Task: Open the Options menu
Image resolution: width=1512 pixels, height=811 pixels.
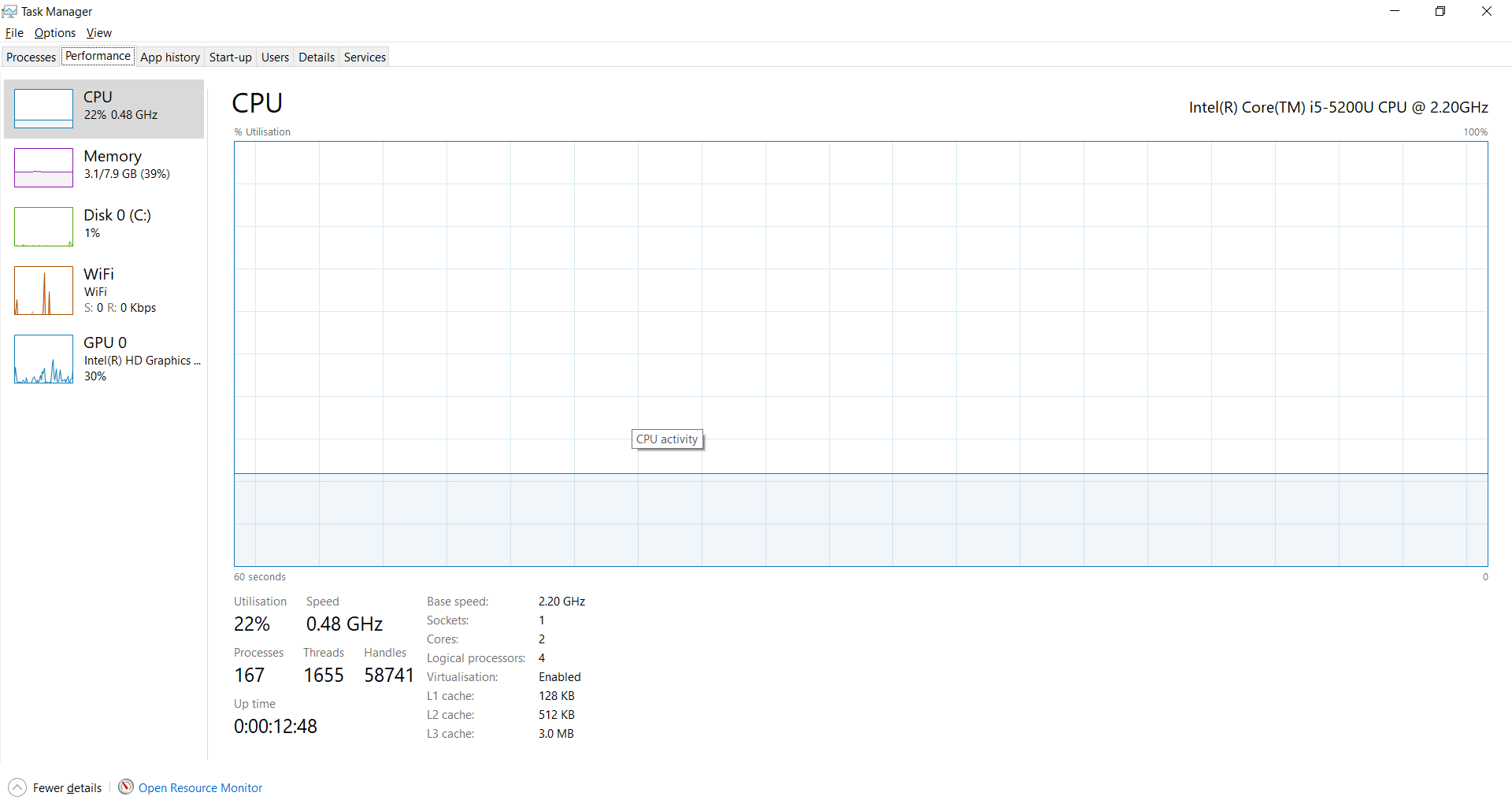Action: tap(55, 33)
